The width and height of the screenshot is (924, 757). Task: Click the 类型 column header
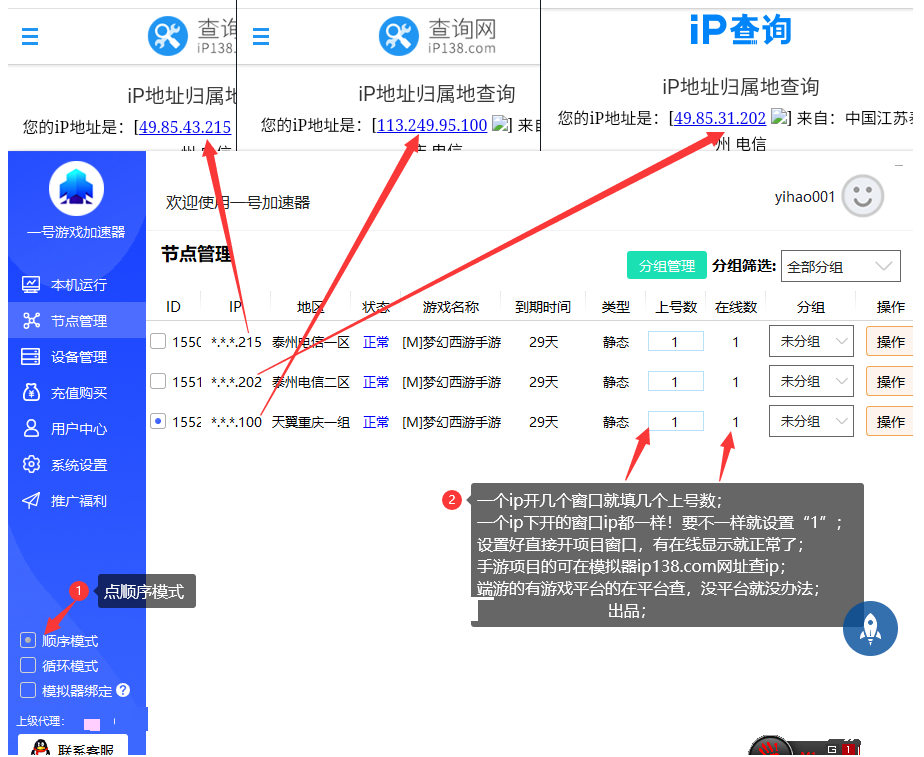pyautogui.click(x=615, y=306)
